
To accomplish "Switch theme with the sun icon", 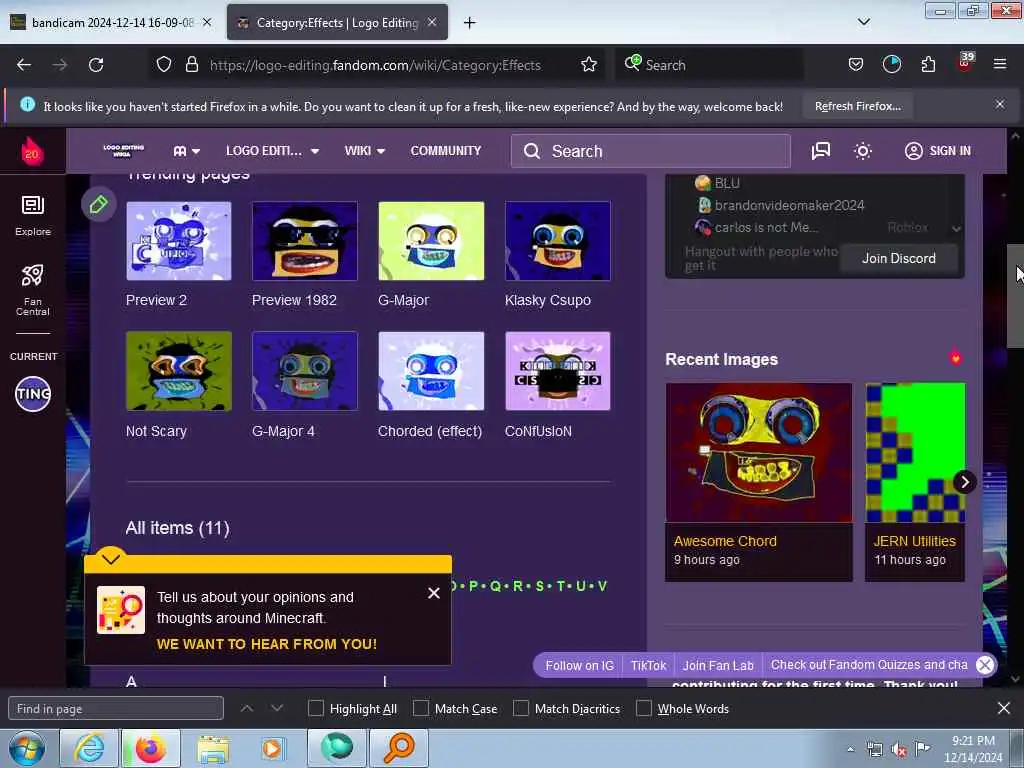I will tap(863, 151).
